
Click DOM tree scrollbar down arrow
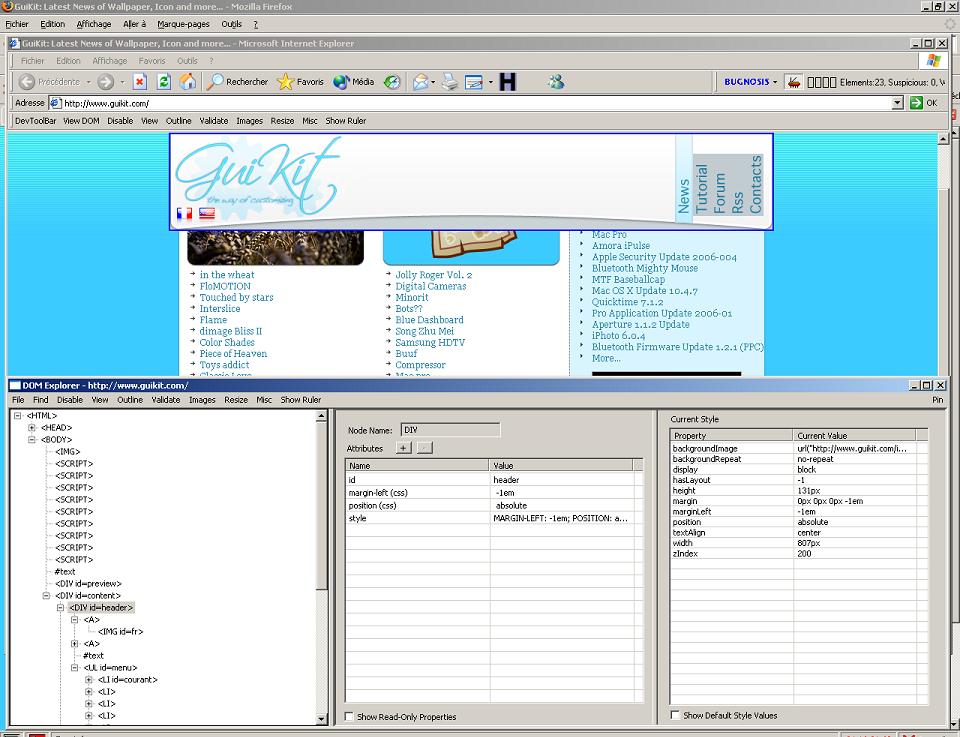point(321,719)
